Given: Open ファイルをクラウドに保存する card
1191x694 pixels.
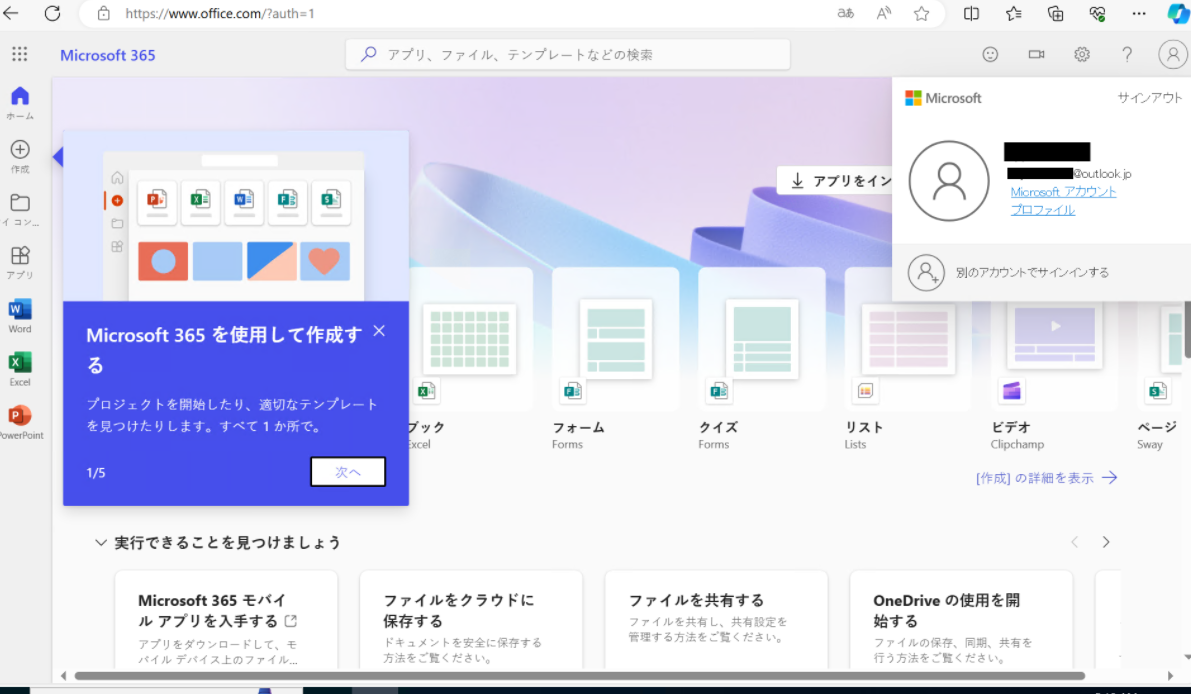Looking at the screenshot, I should 471,620.
